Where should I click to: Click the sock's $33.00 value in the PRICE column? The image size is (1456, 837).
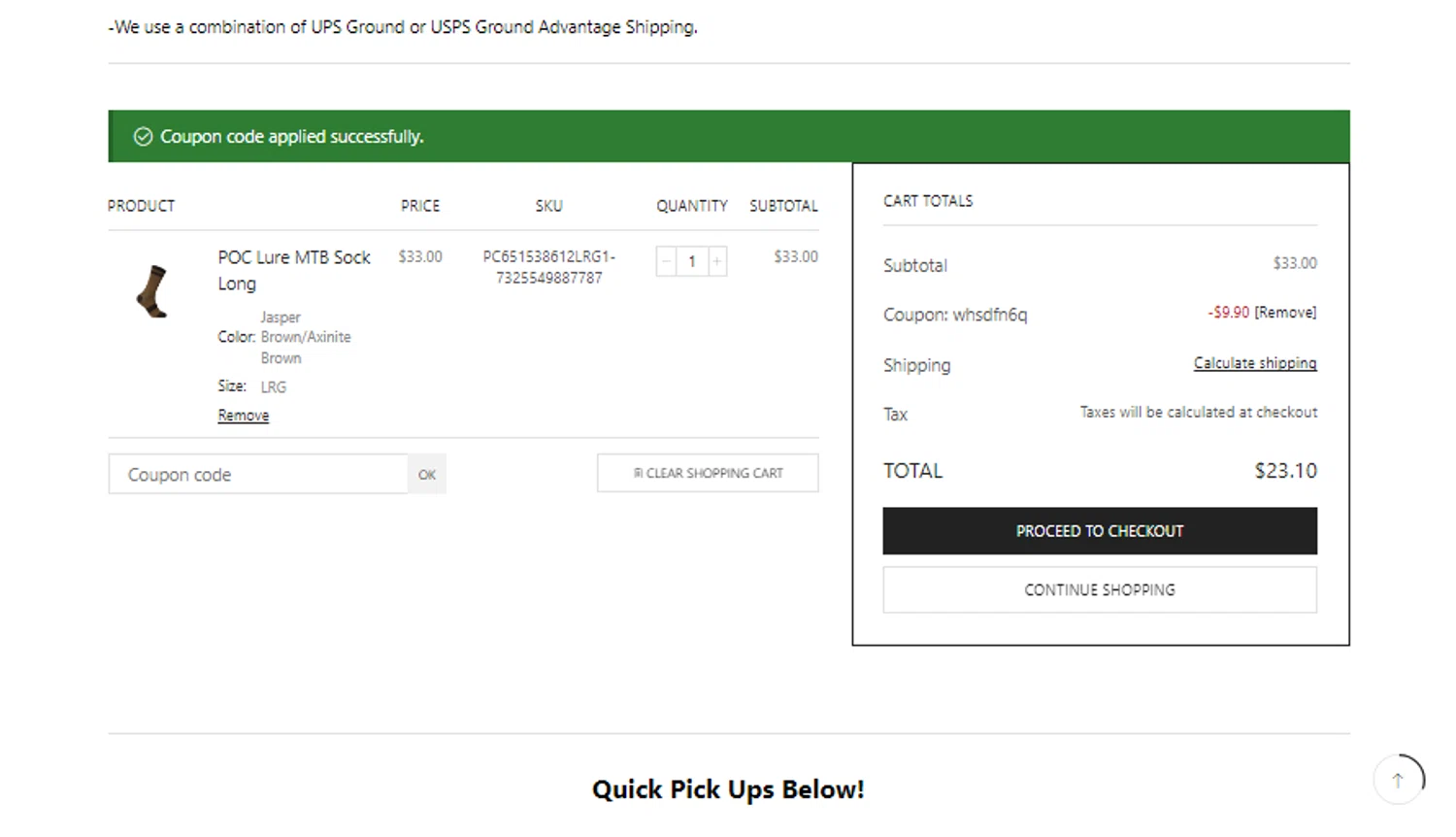point(420,256)
